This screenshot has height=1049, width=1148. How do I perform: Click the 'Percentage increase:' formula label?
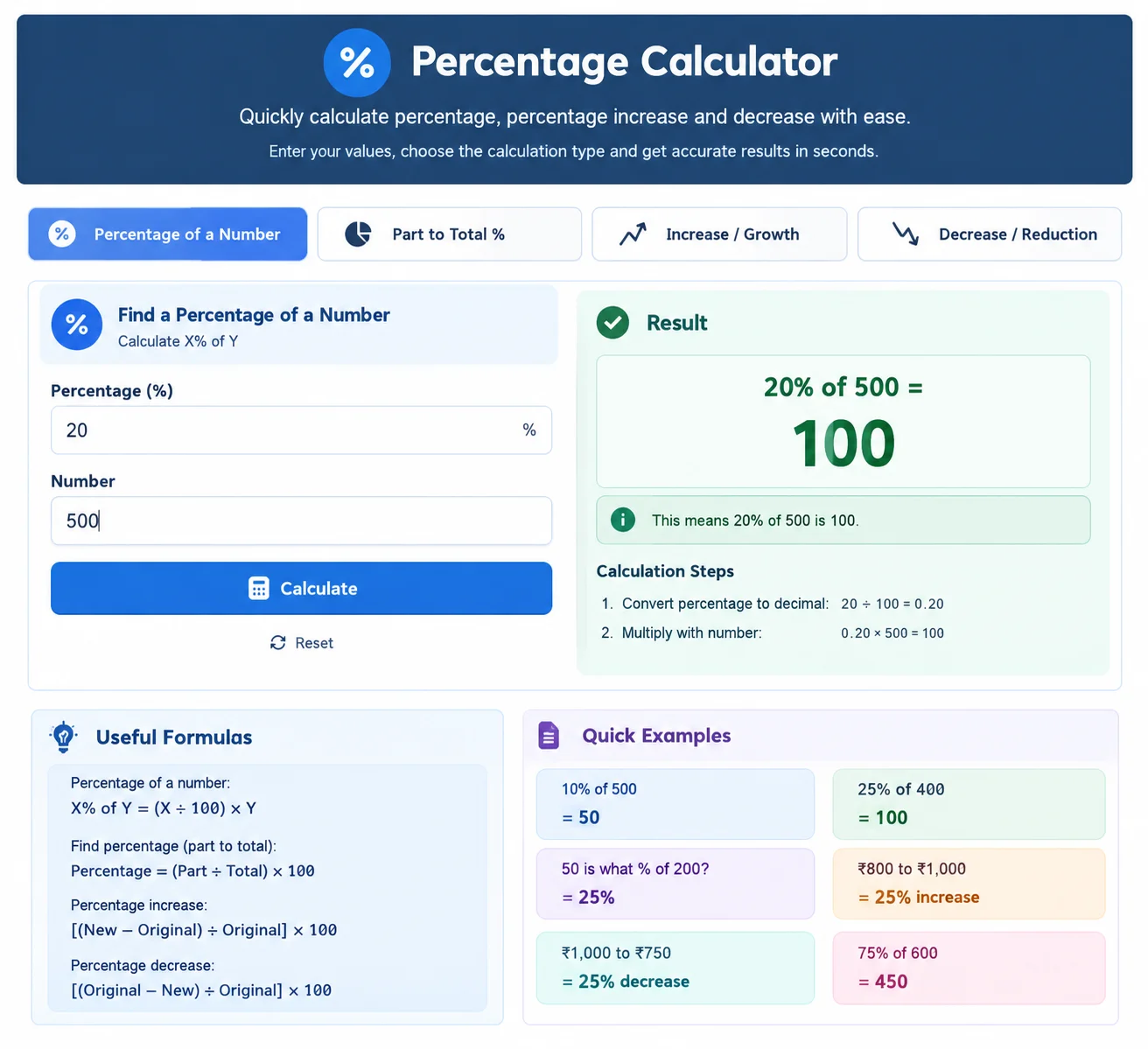[139, 906]
